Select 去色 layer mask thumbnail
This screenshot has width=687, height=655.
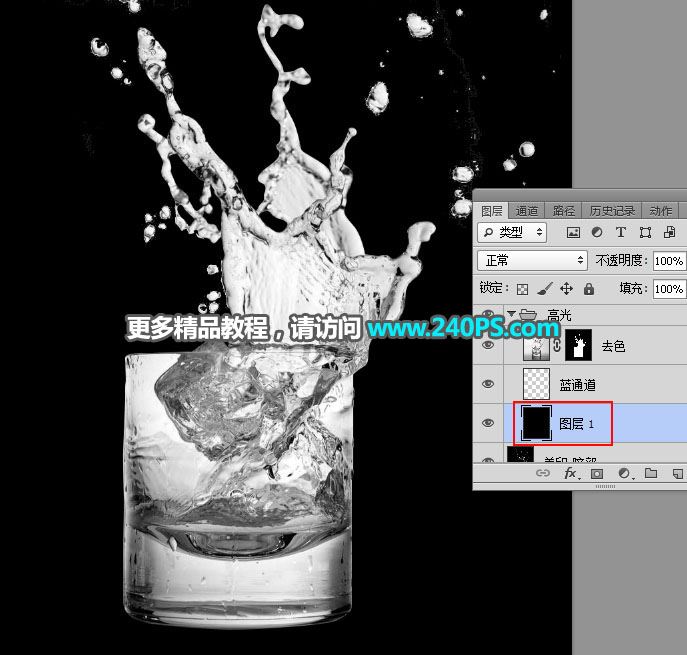point(578,346)
